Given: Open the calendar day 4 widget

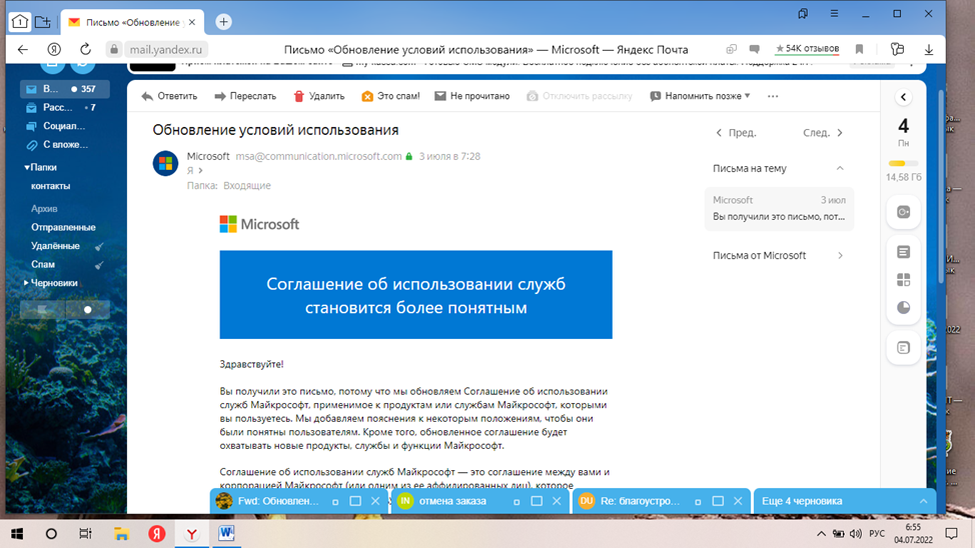Looking at the screenshot, I should tap(903, 131).
